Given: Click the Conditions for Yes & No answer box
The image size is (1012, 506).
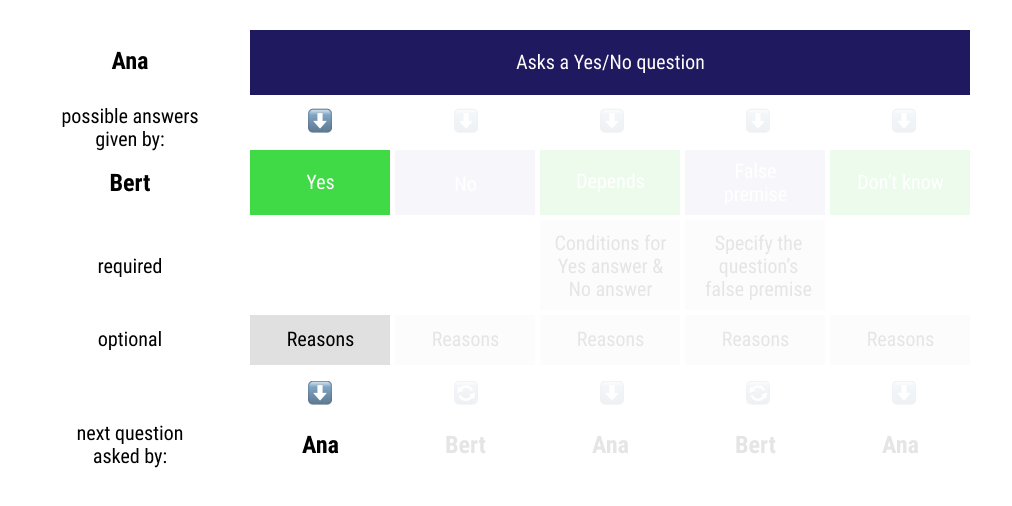Looking at the screenshot, I should [x=610, y=266].
